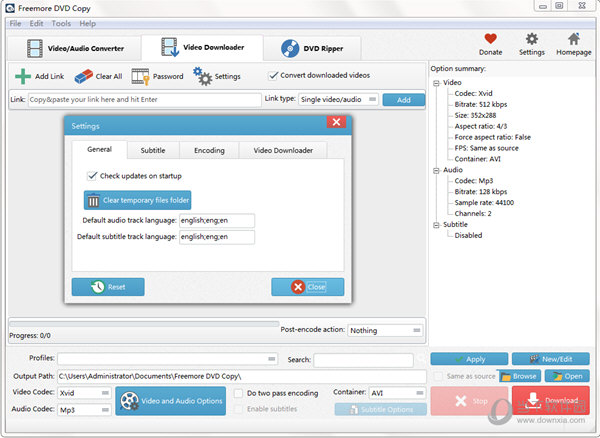The image size is (600, 438).
Task: Click the Add Link green plus icon
Action: tap(23, 76)
